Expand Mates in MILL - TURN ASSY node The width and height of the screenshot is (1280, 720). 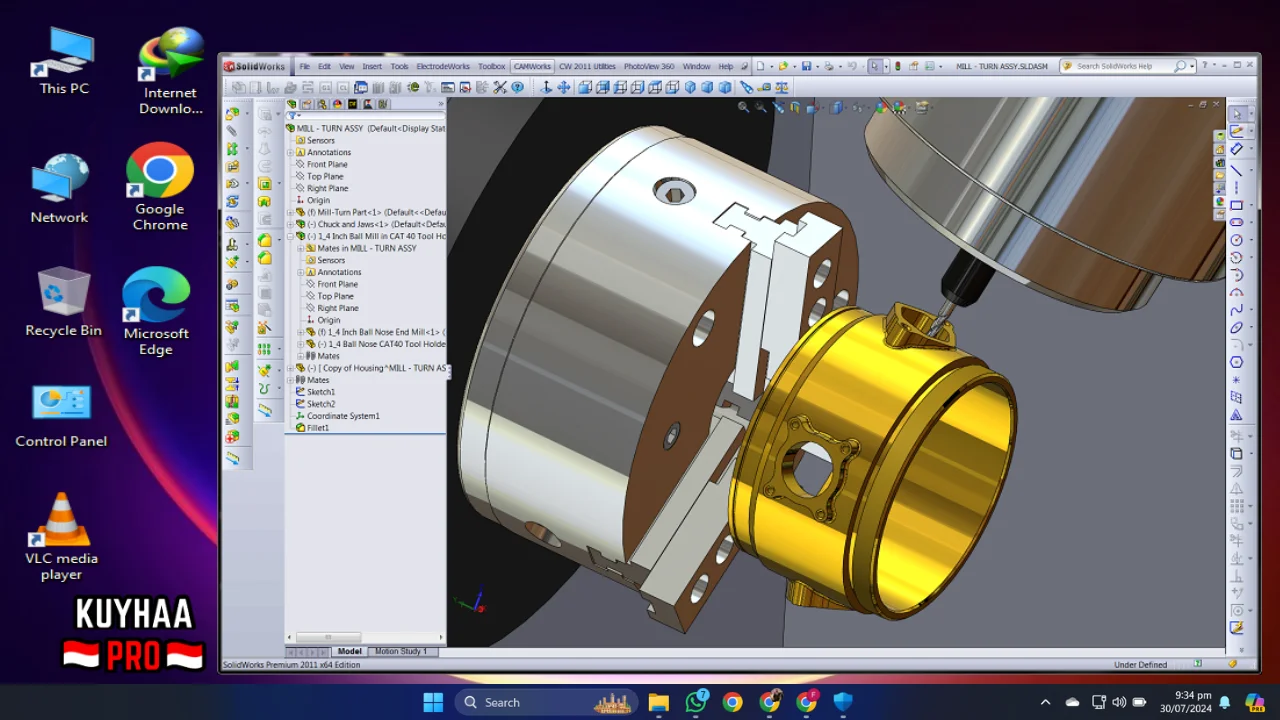point(301,248)
